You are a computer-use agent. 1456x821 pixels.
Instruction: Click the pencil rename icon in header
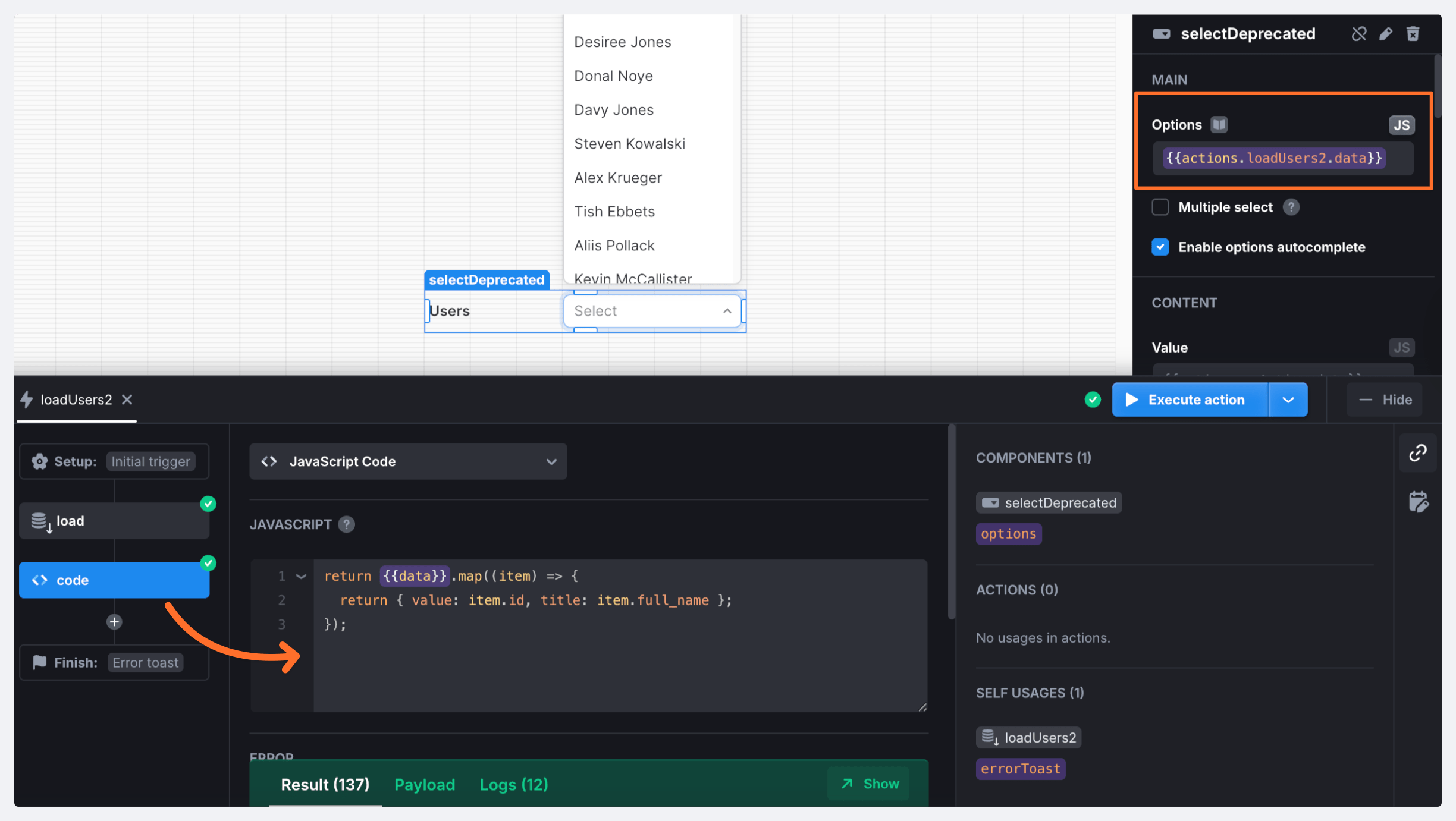point(1386,34)
